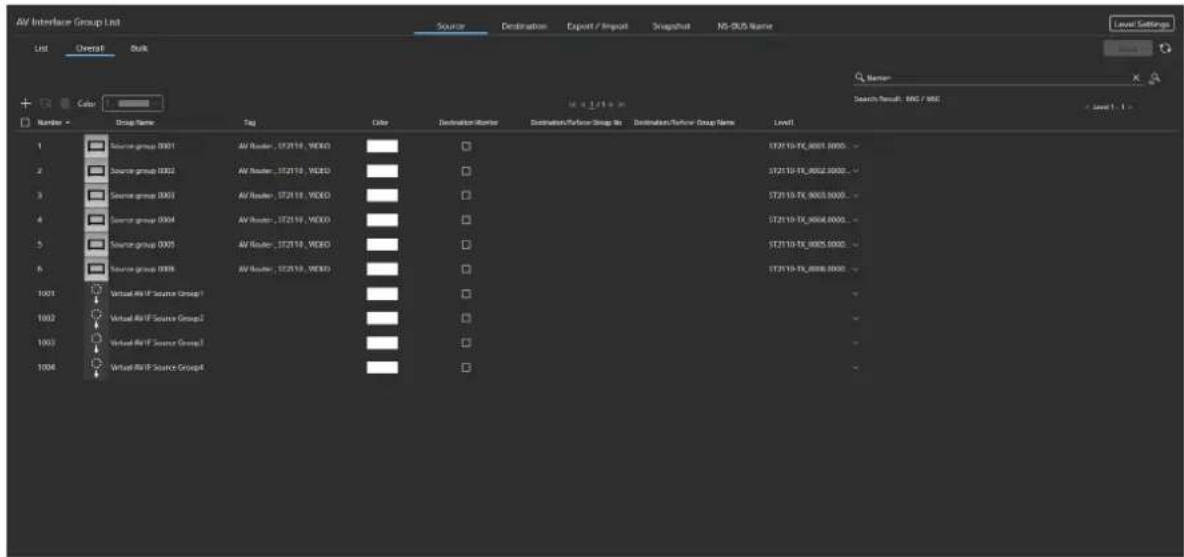This screenshot has height=557, width=1184.
Task: Click the monitor icon of Source group 0003
Action: pyautogui.click(x=96, y=195)
